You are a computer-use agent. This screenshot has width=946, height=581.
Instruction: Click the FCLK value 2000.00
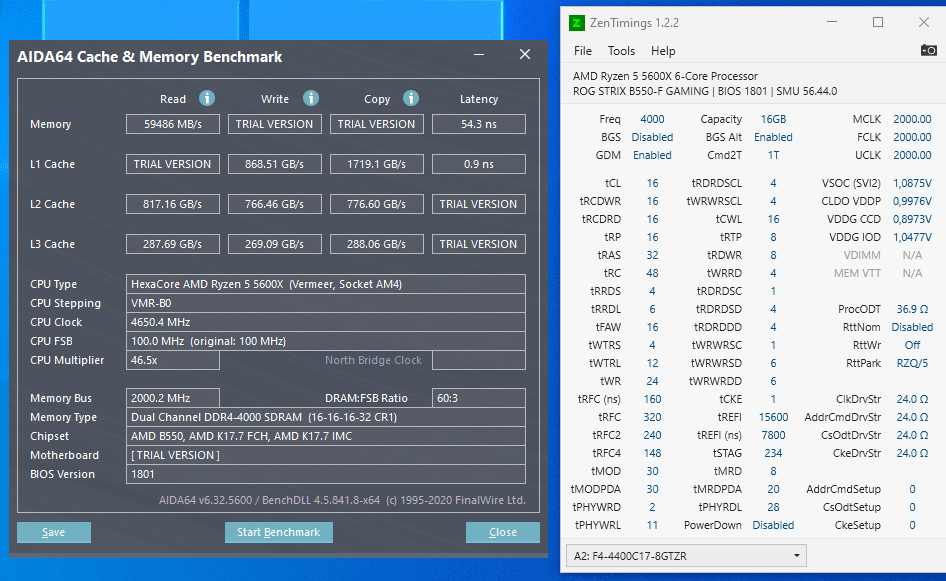(912, 137)
